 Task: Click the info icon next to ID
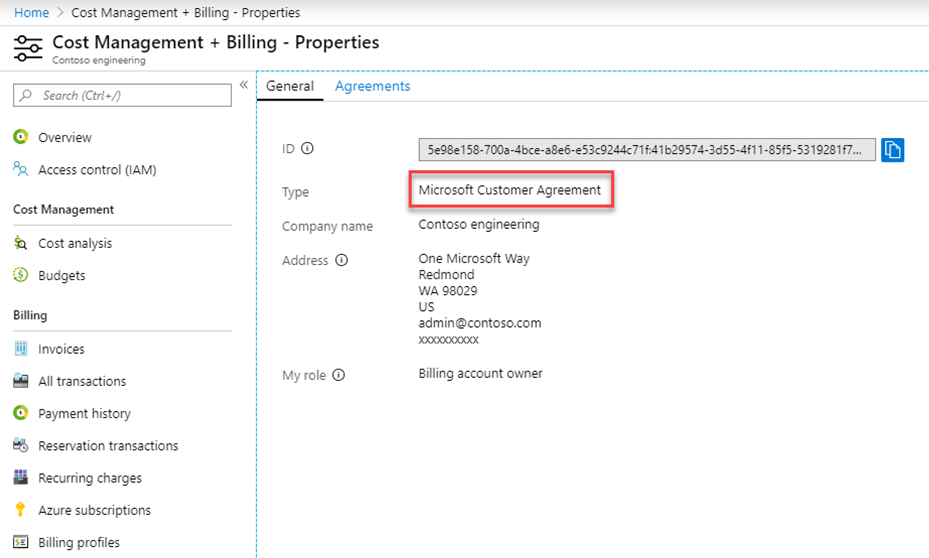pos(308,148)
